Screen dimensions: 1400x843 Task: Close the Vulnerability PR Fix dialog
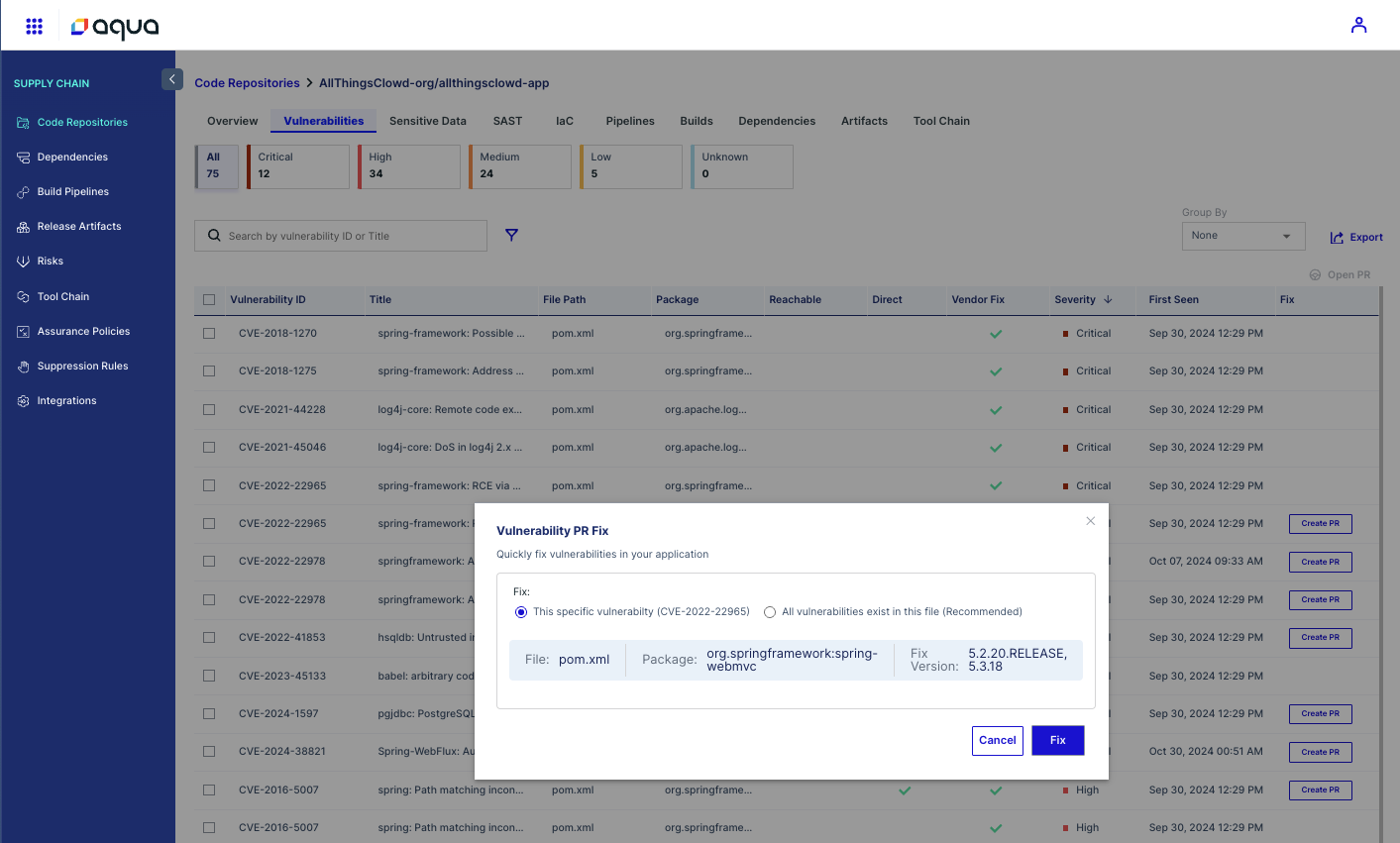point(1090,521)
